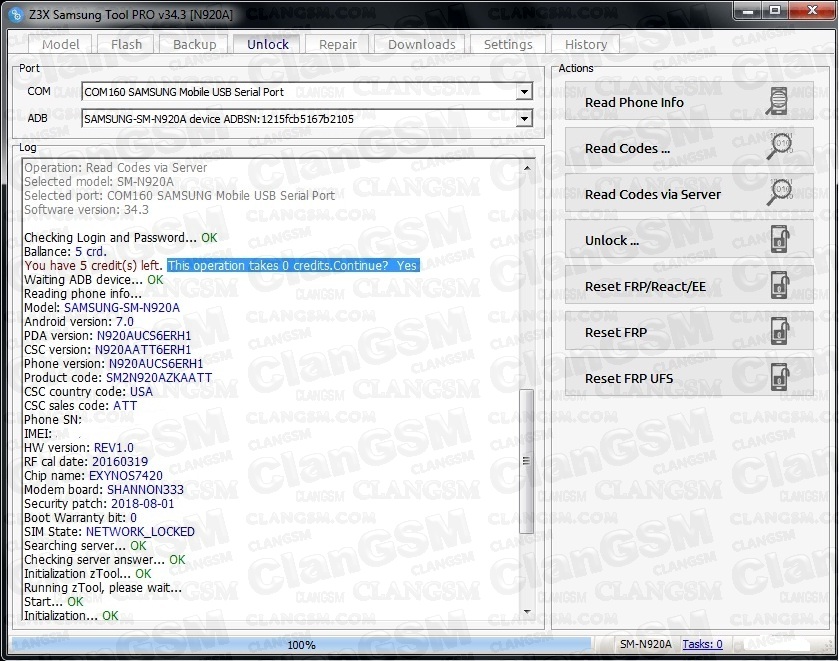Click the Unlock phone padlock icon
This screenshot has height=661, width=839.
(x=780, y=239)
